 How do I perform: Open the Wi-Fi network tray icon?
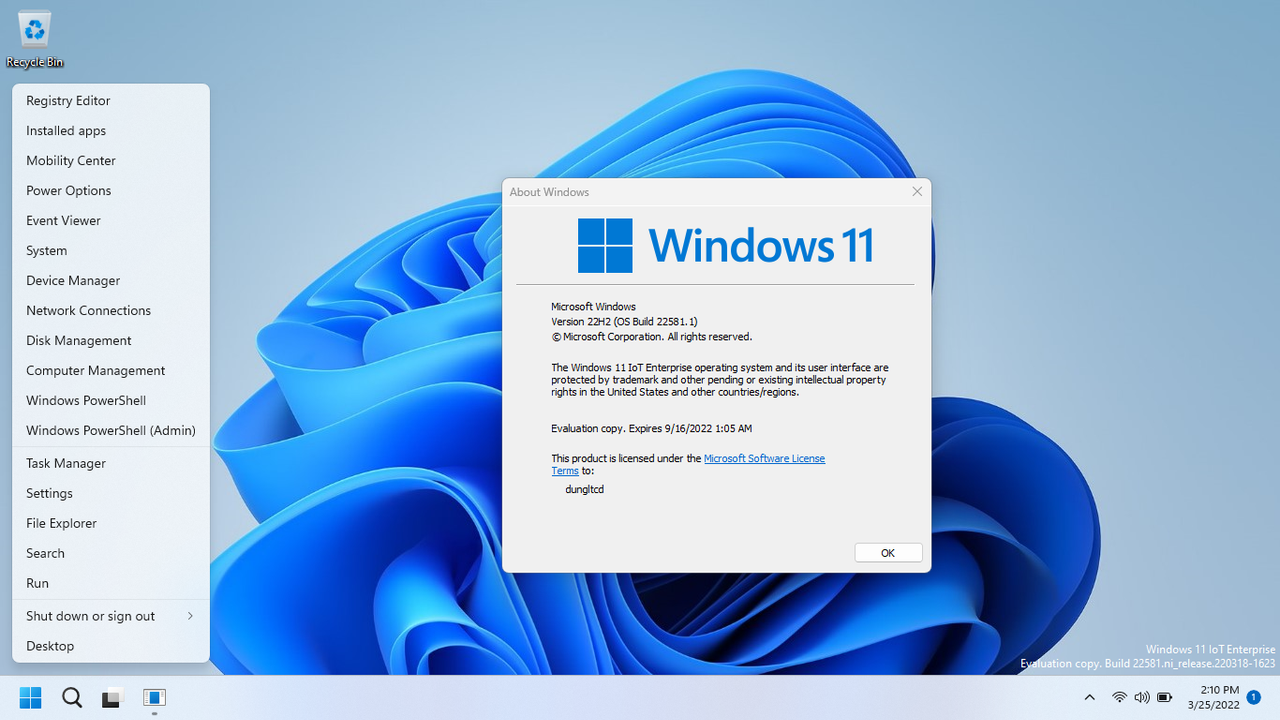pyautogui.click(x=1119, y=697)
